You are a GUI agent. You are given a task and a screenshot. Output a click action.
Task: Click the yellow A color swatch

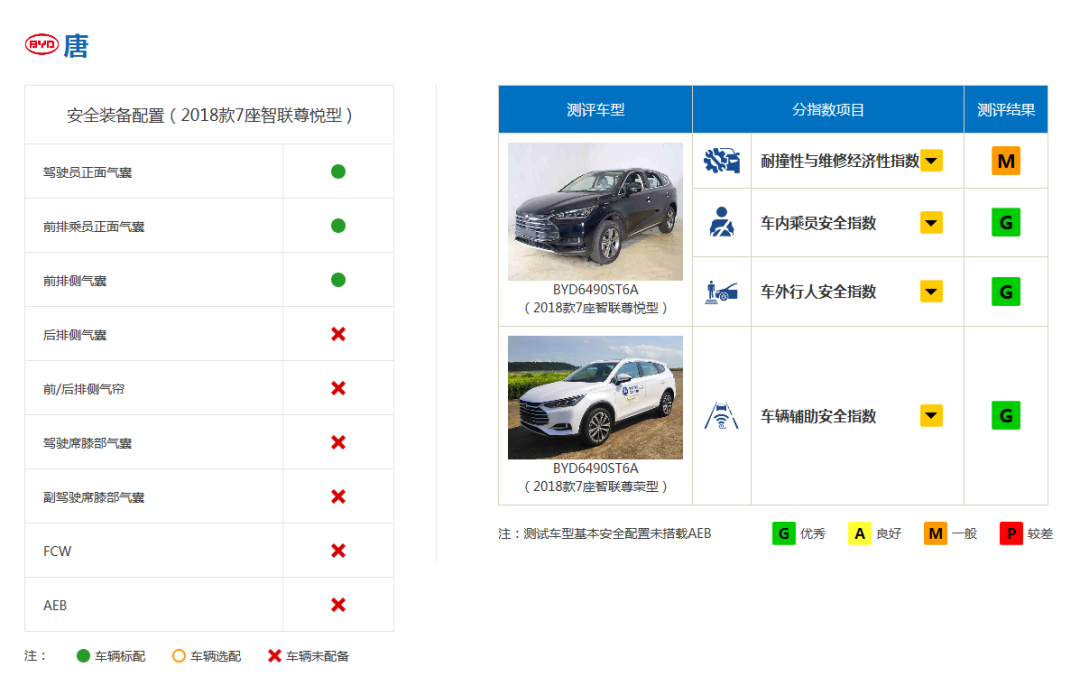(858, 533)
